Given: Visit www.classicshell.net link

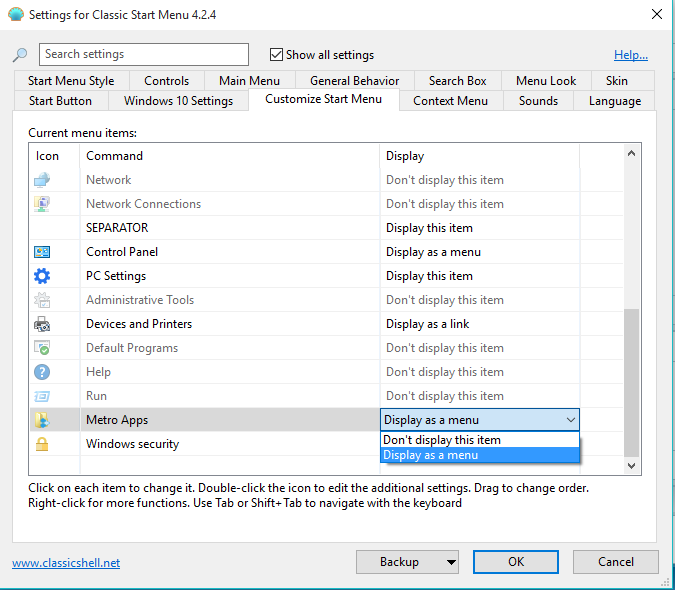Looking at the screenshot, I should tap(66, 563).
